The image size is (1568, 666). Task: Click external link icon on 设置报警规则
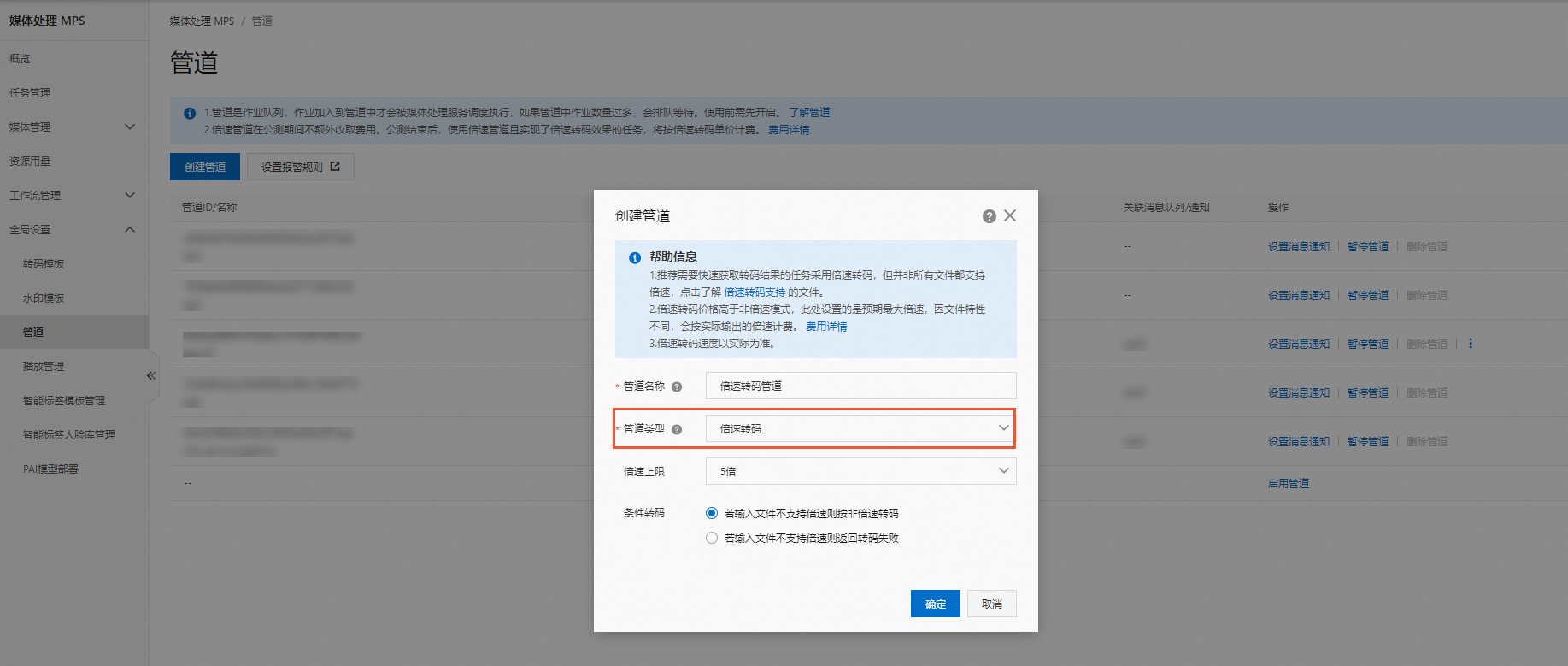click(335, 167)
